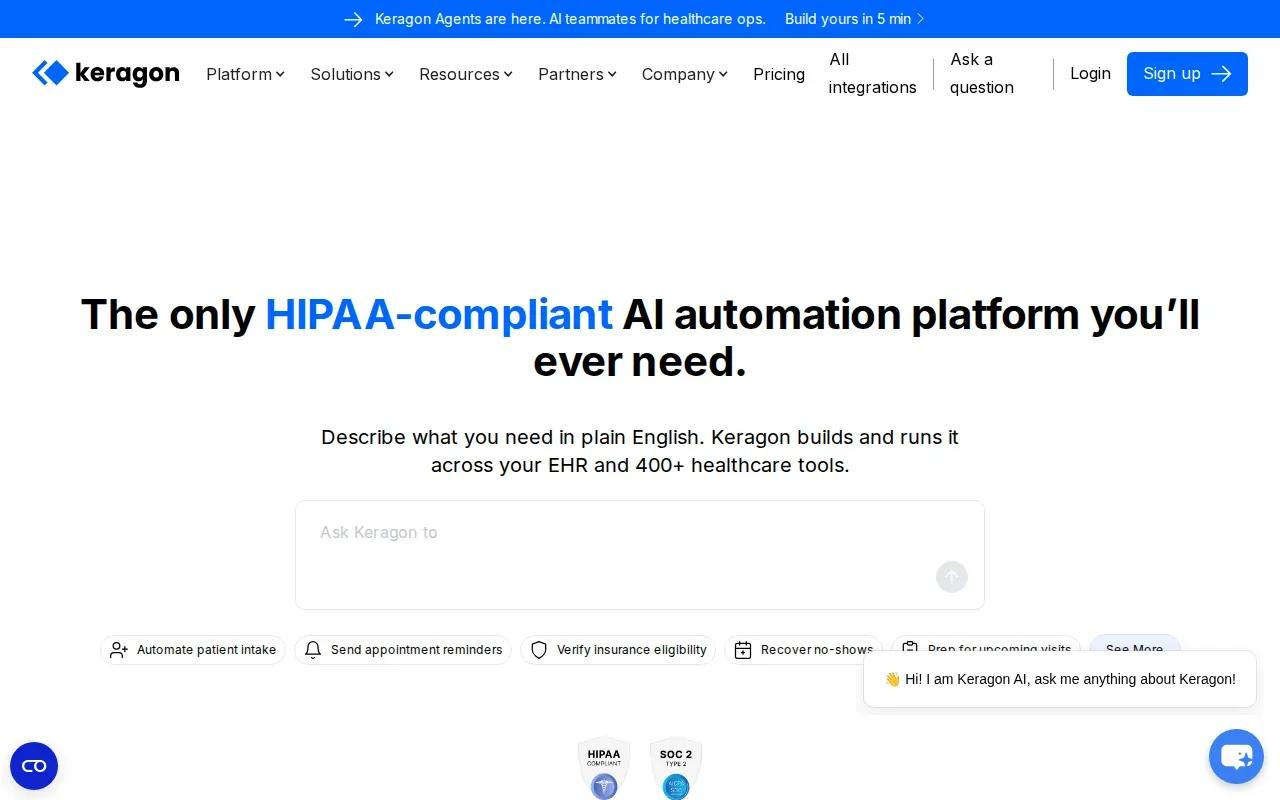The height and width of the screenshot is (800, 1280).
Task: Open the Login page
Action: (x=1090, y=73)
